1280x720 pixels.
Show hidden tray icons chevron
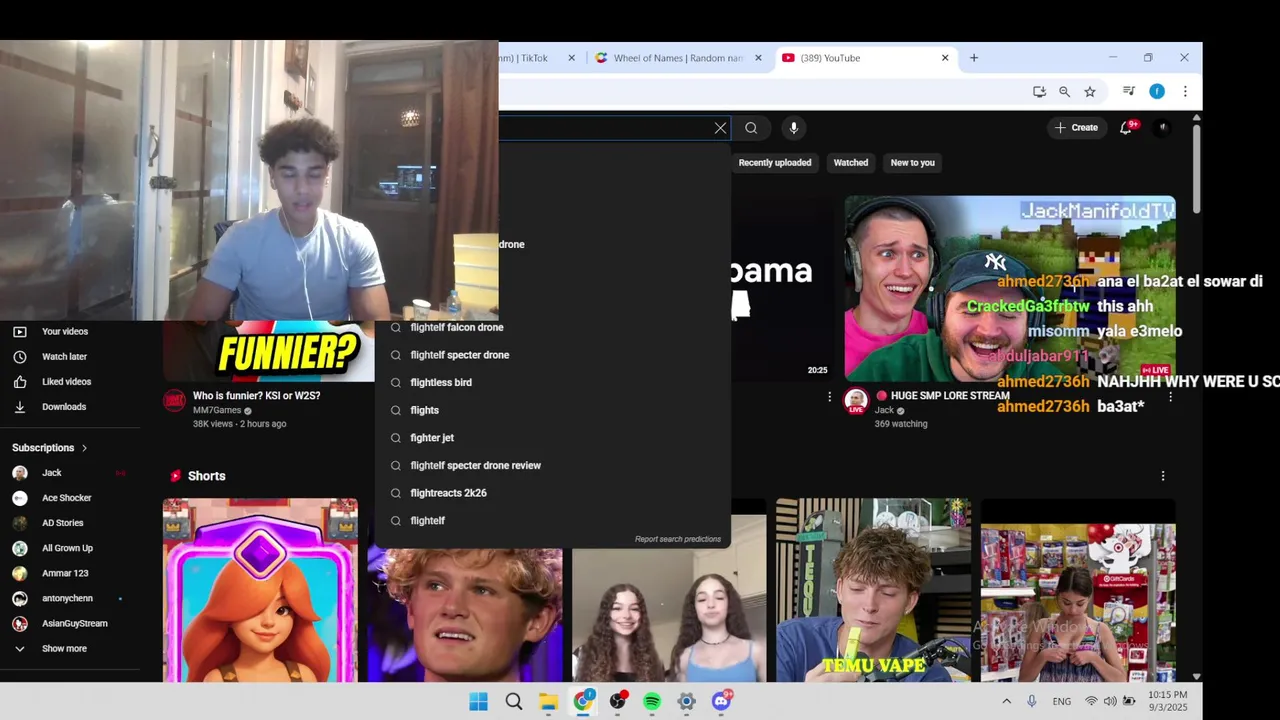click(x=1006, y=701)
